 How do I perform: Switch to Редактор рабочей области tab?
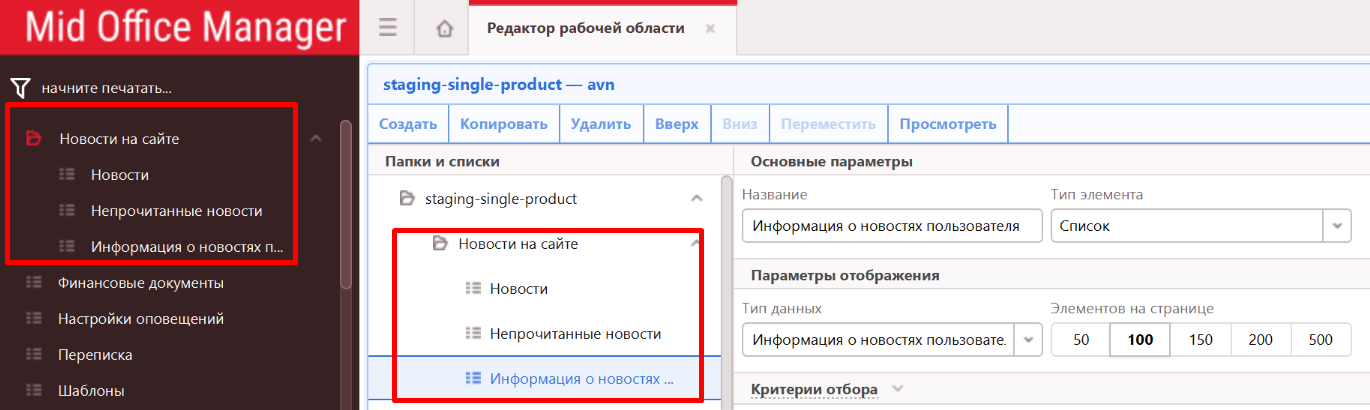(585, 29)
